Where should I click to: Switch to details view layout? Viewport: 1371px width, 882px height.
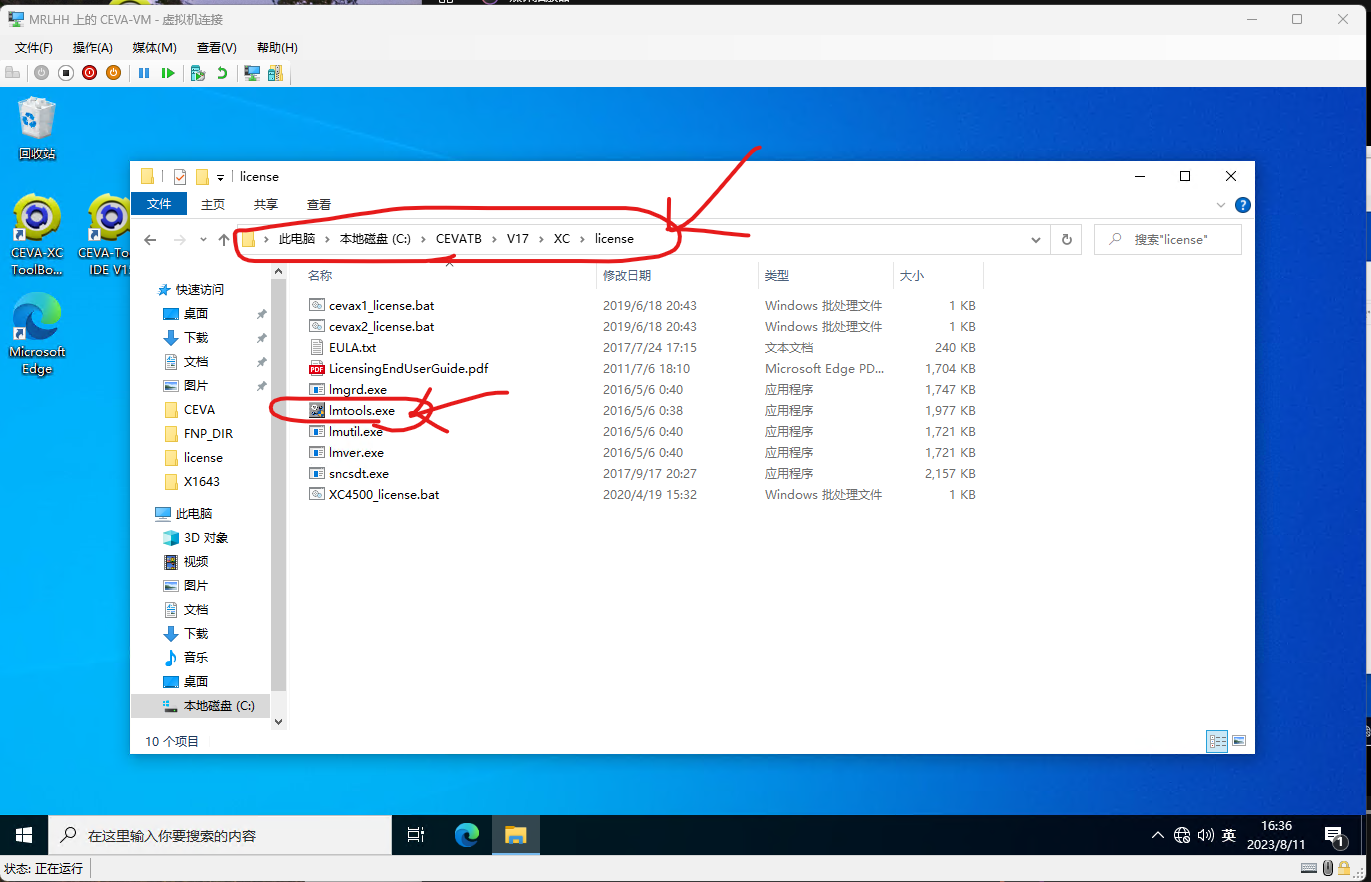pyautogui.click(x=1217, y=741)
